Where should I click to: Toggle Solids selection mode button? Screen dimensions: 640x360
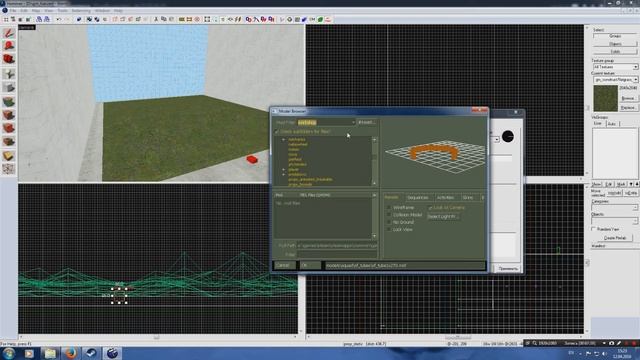pos(615,51)
